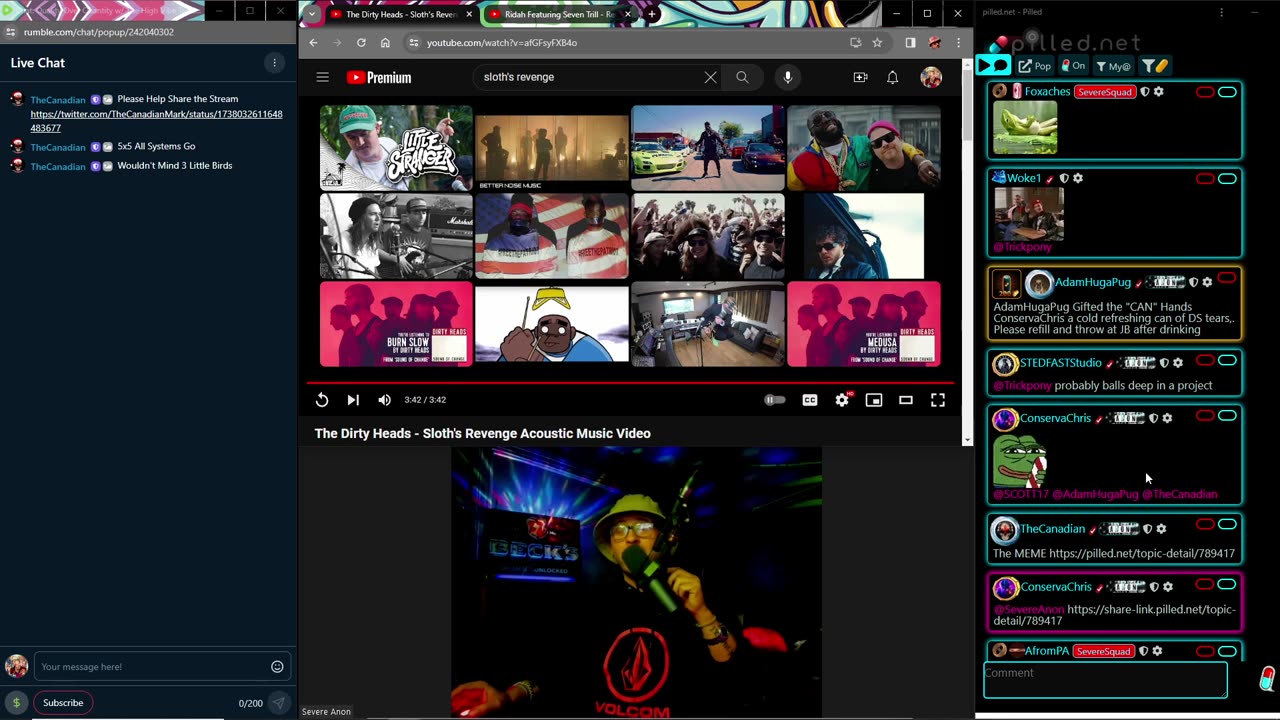Viewport: 1280px width, 720px height.
Task: Go to YouTube Premium home logo
Action: click(379, 77)
